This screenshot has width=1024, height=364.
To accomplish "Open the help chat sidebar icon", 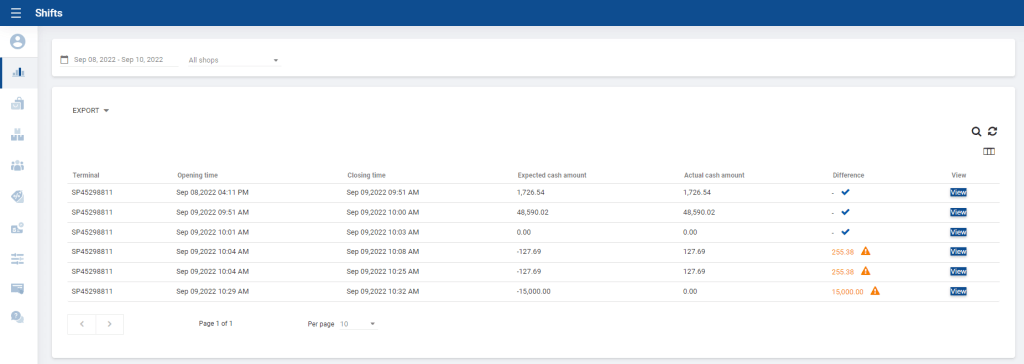I will 18,317.
